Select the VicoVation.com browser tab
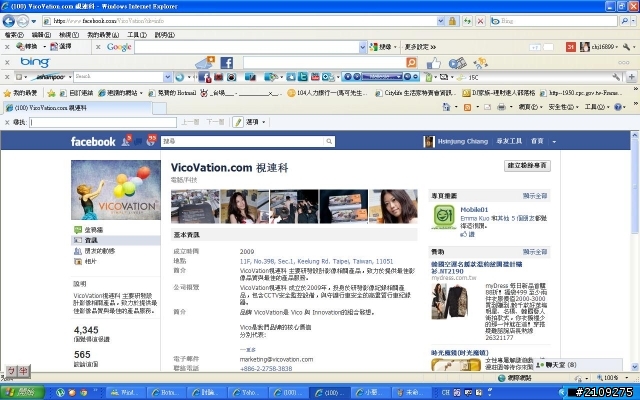Image resolution: width=640 pixels, height=400 pixels. pos(77,108)
